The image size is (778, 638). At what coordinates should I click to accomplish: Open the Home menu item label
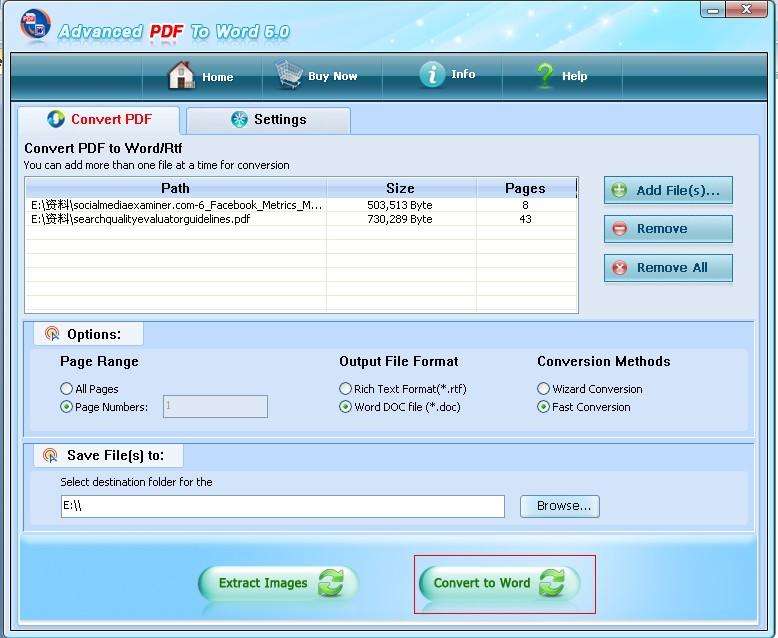click(217, 77)
